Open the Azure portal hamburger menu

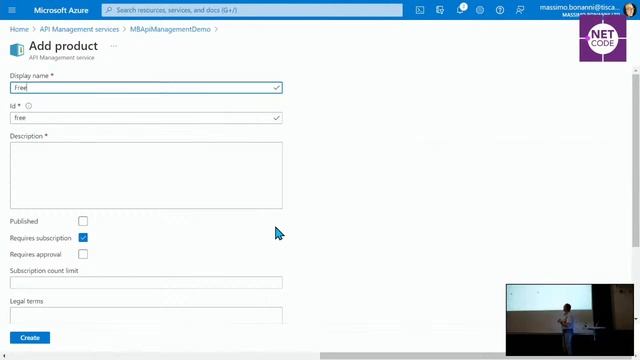[x=12, y=10]
